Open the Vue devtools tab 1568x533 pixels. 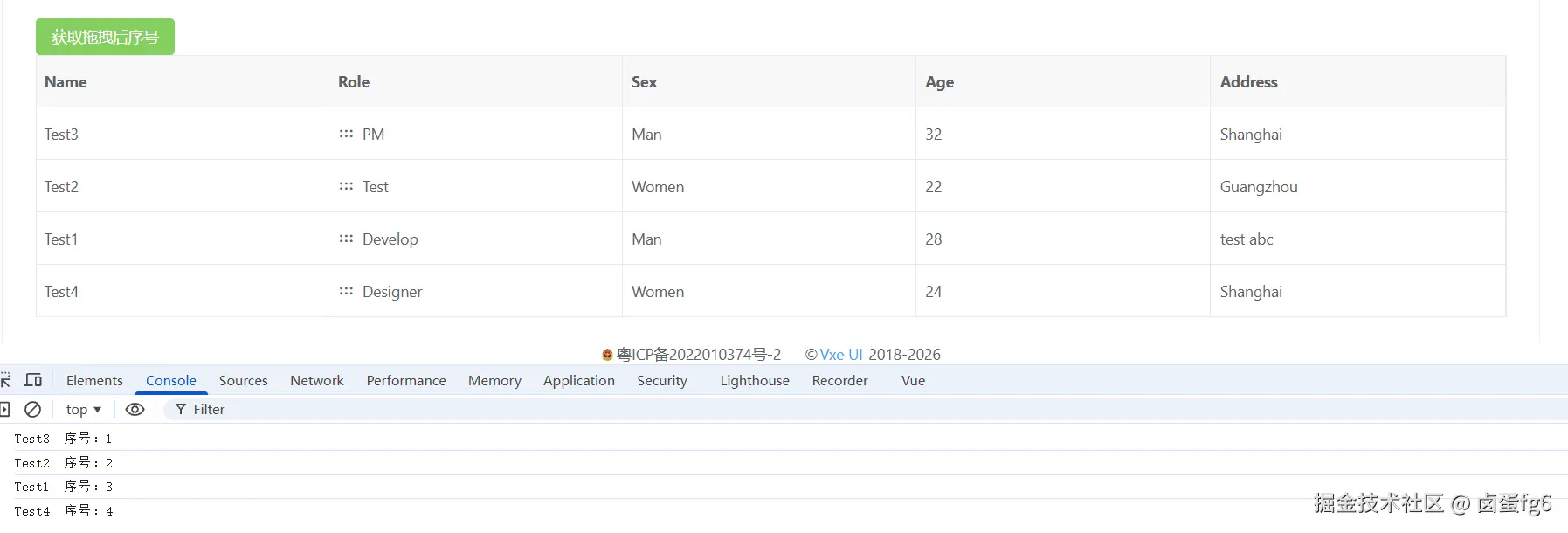coord(913,380)
